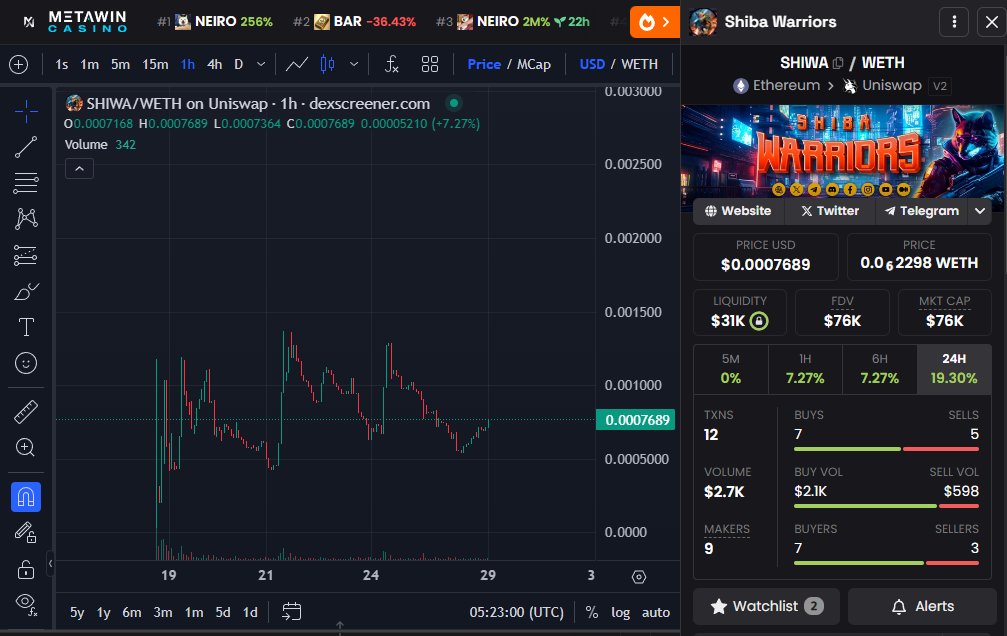This screenshot has width=1007, height=636.
Task: Open the trending fire icon button
Action: pyautogui.click(x=654, y=22)
